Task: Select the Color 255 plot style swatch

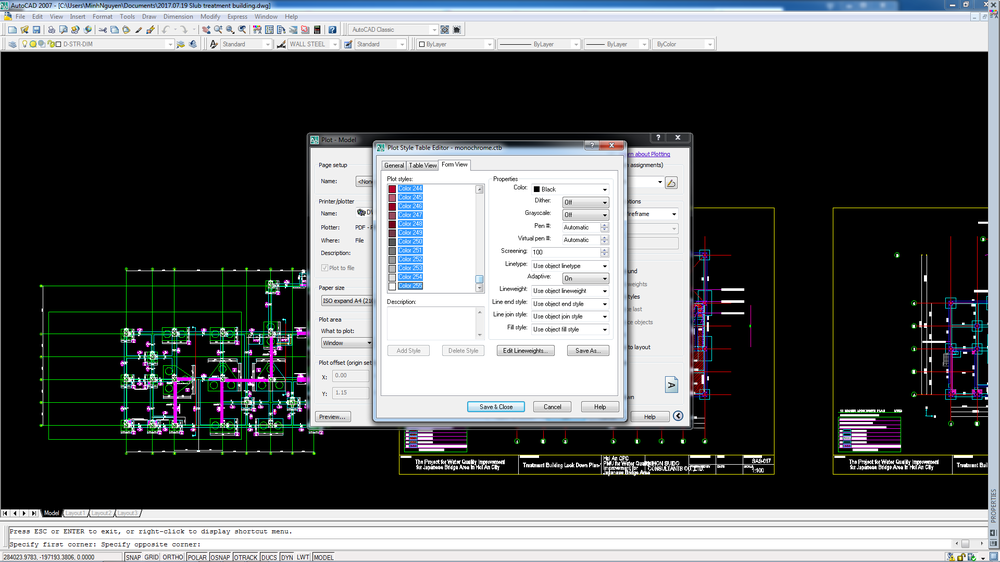Action: (392, 286)
